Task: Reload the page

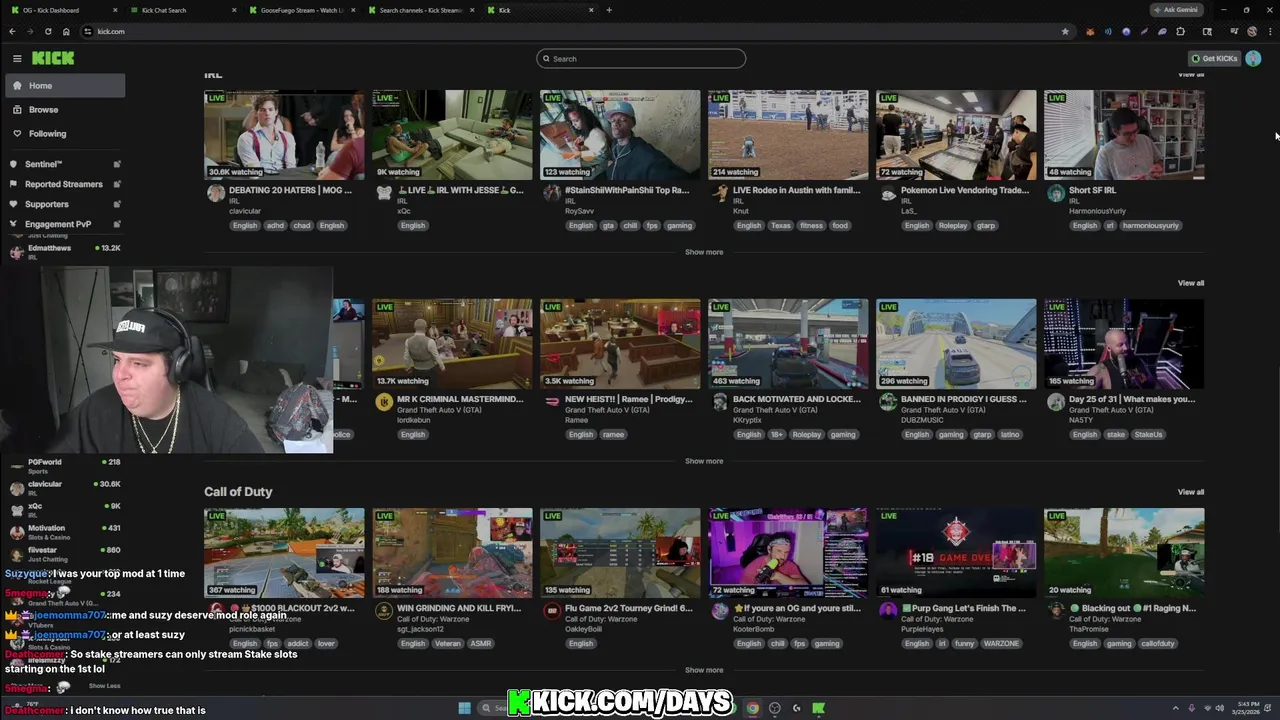Action: 48,31
